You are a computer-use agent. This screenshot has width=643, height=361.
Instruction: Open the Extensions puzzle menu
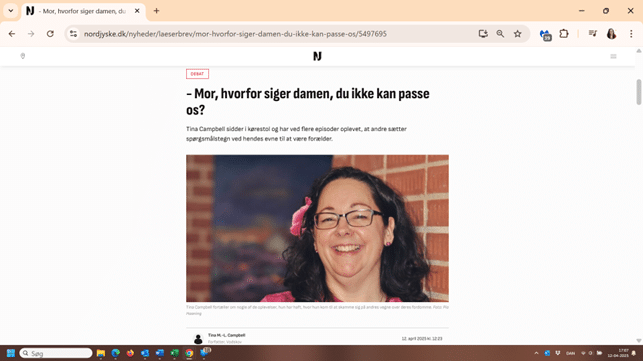pos(564,34)
